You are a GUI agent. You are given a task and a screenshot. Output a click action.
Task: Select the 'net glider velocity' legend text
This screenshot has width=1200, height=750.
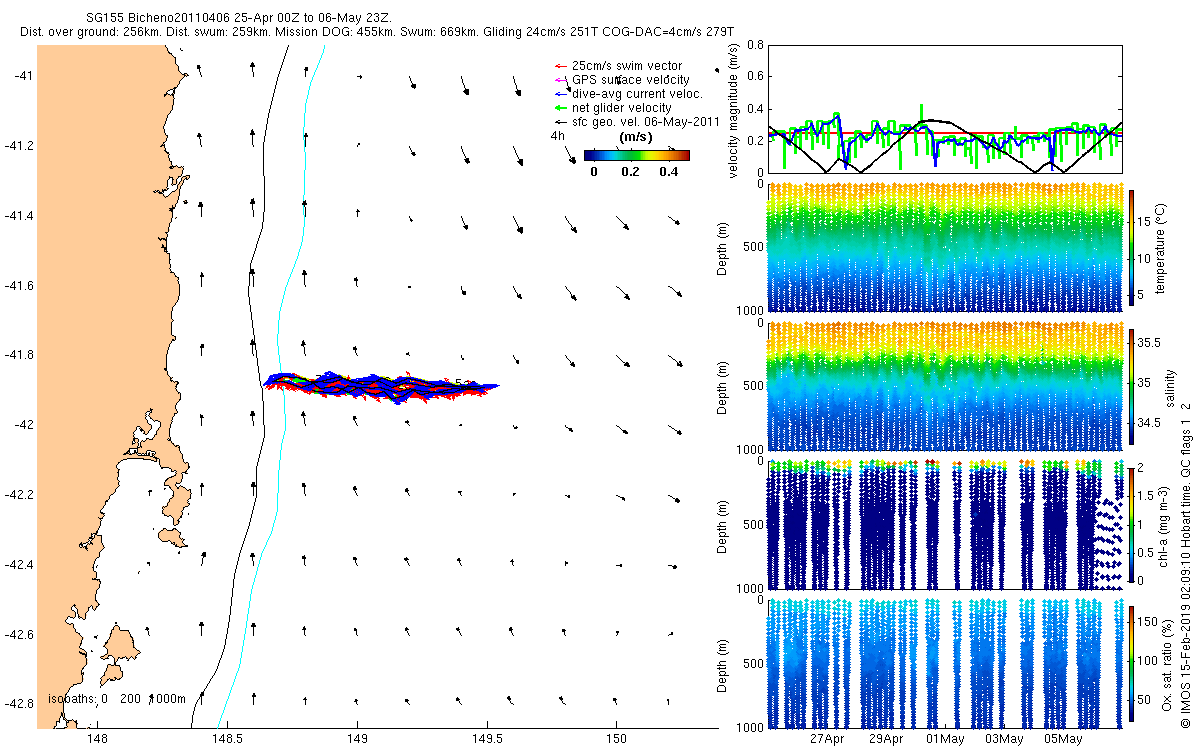[621, 108]
